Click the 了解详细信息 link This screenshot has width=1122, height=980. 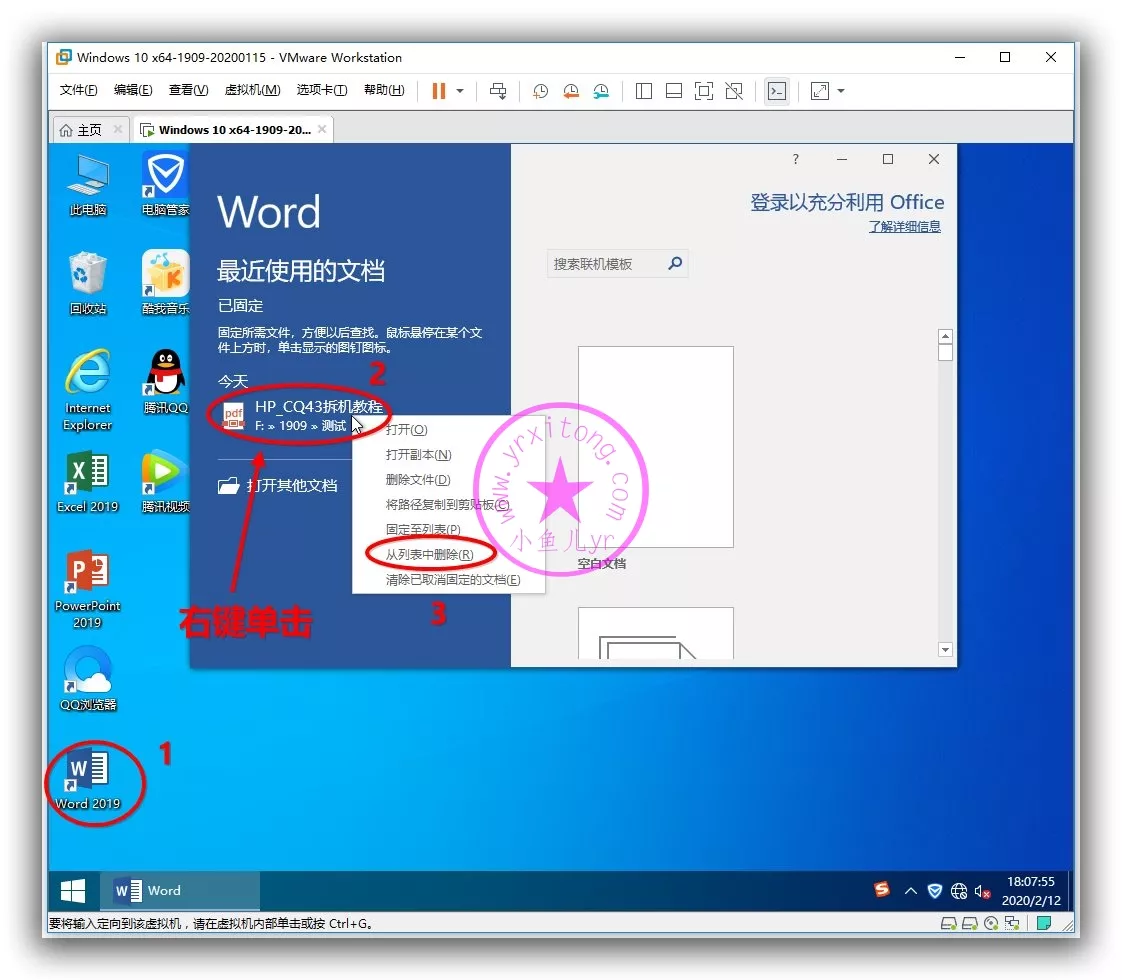tap(904, 227)
